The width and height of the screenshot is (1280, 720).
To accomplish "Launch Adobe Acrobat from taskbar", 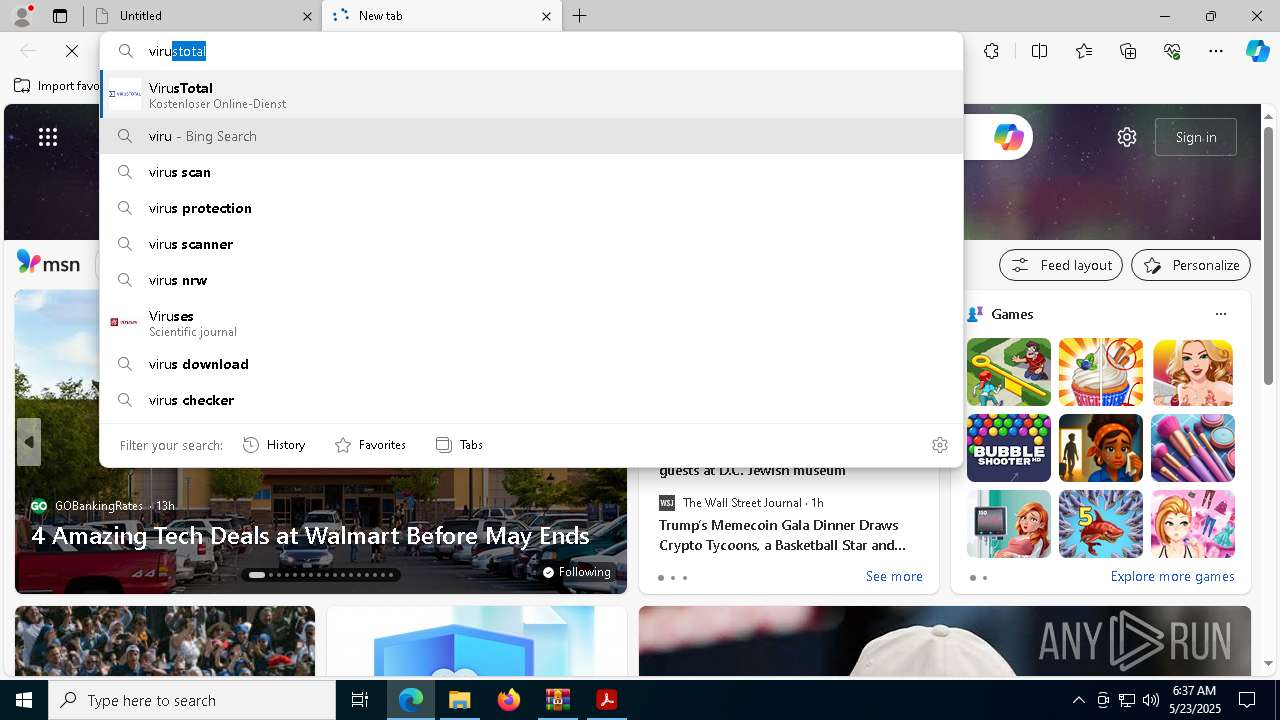I will click(606, 700).
